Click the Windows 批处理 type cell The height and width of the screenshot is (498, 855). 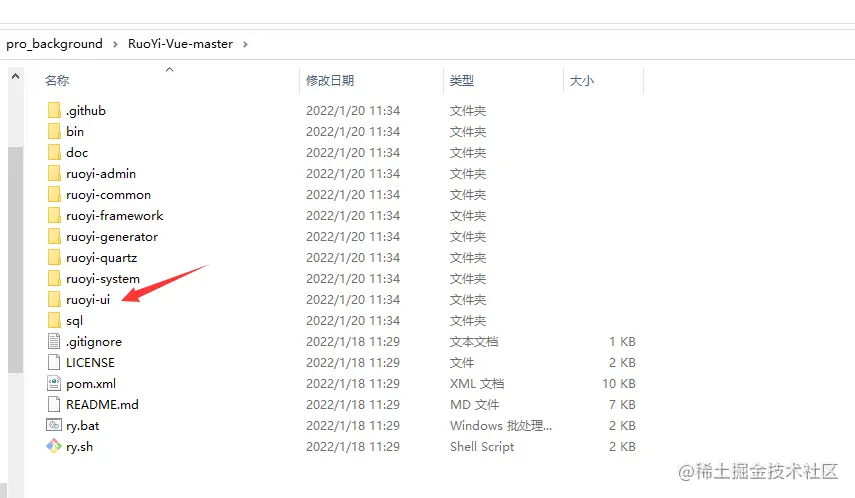(501, 425)
